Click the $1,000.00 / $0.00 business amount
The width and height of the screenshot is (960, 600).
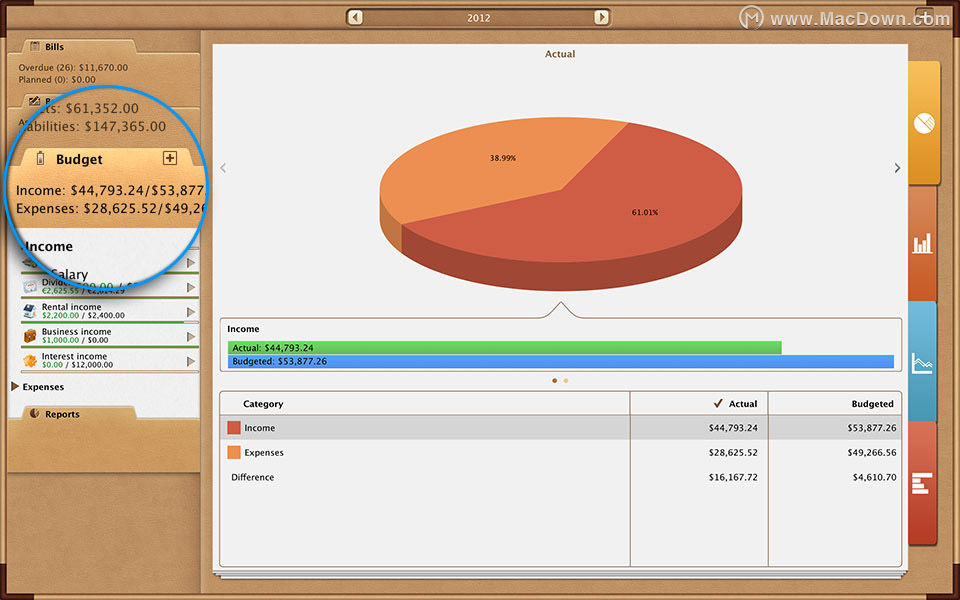click(75, 340)
